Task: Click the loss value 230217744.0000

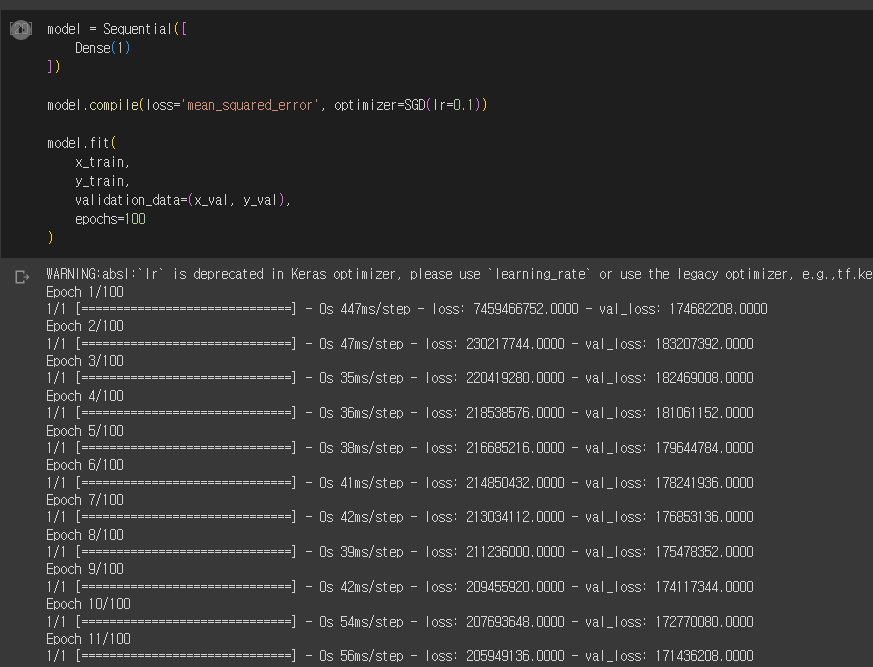Action: [x=515, y=344]
